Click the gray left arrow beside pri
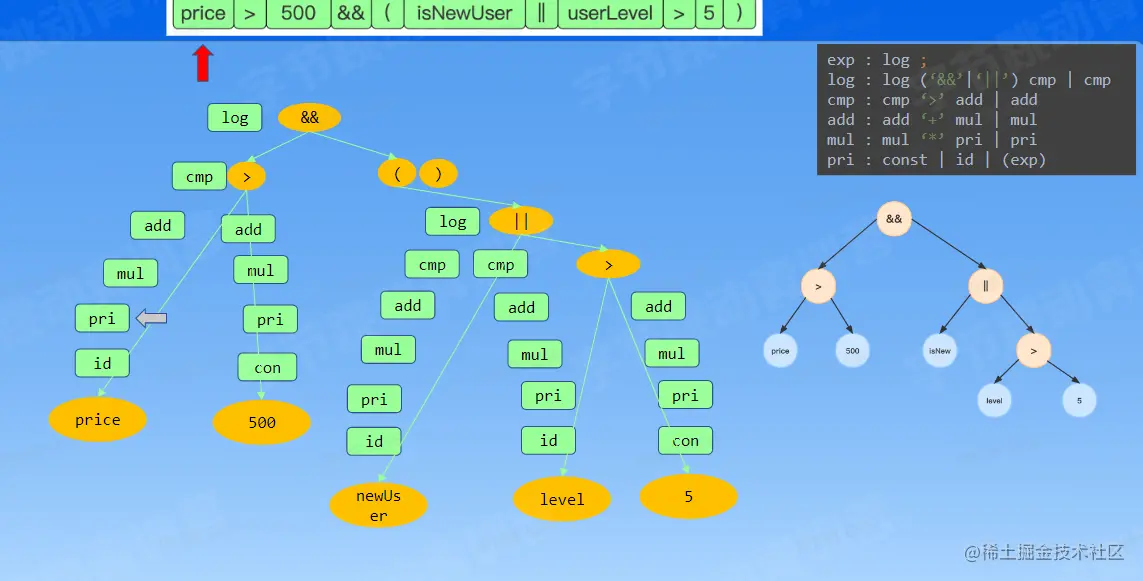Viewport: 1143px width, 581px height. [x=152, y=318]
